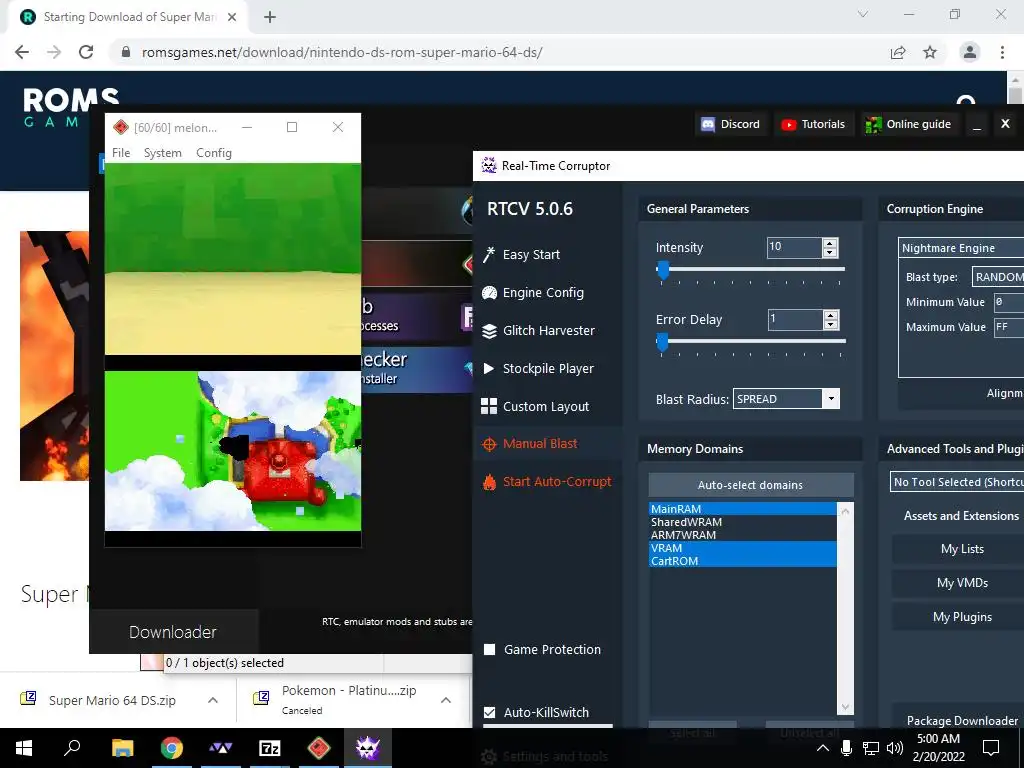Image resolution: width=1024 pixels, height=768 pixels.
Task: Share this page icon in address bar
Action: pos(898,52)
